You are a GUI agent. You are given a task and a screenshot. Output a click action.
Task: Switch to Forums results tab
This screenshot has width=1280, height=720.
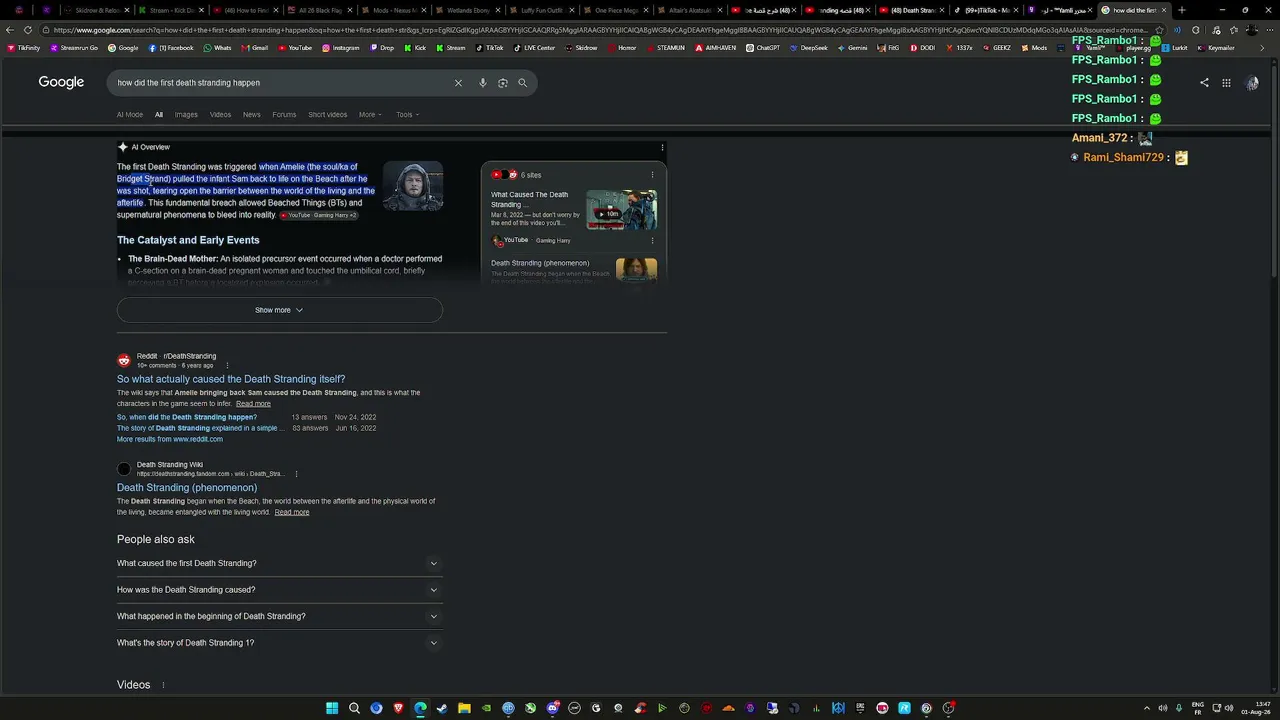284,114
